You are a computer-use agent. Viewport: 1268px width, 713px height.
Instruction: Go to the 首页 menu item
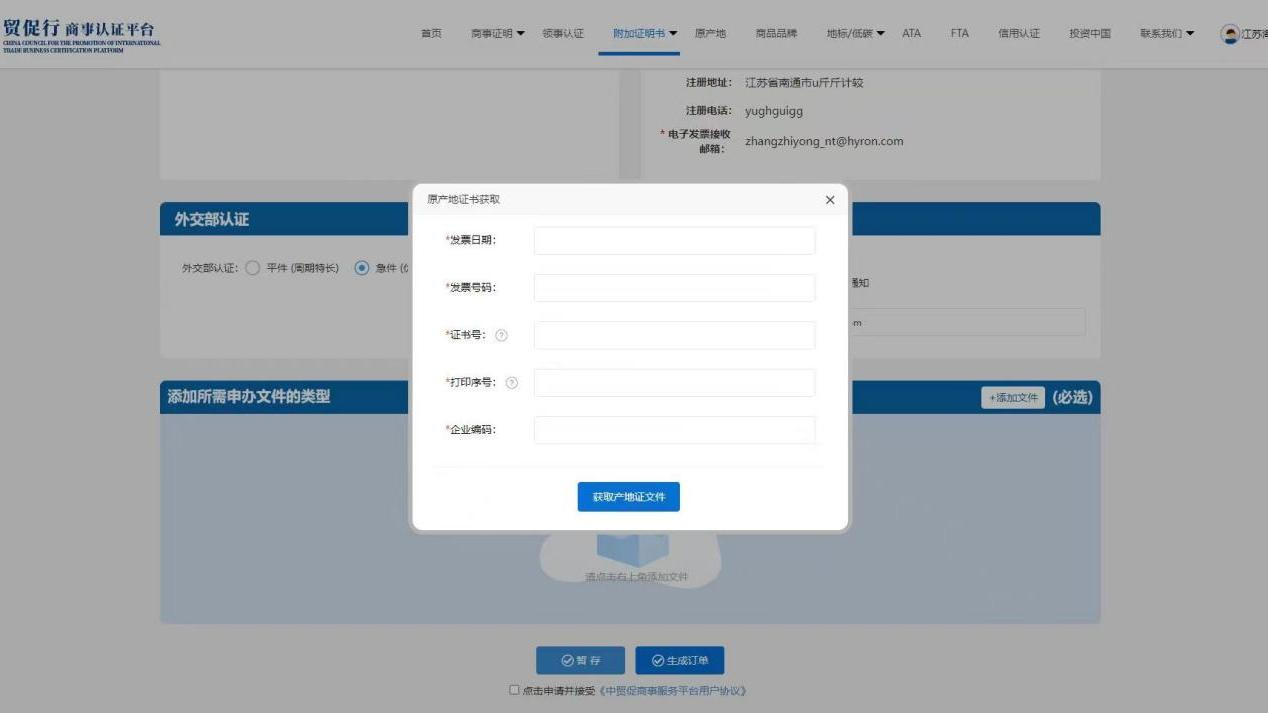tap(431, 34)
